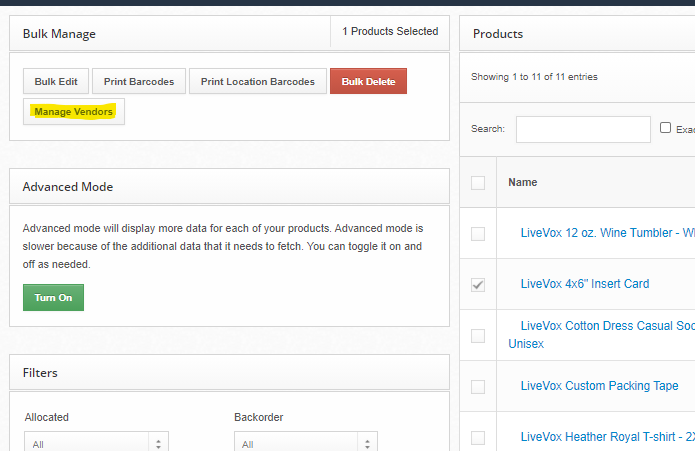Open LiveVox Heather Royal T-shirt product
The image size is (695, 451).
608,436
